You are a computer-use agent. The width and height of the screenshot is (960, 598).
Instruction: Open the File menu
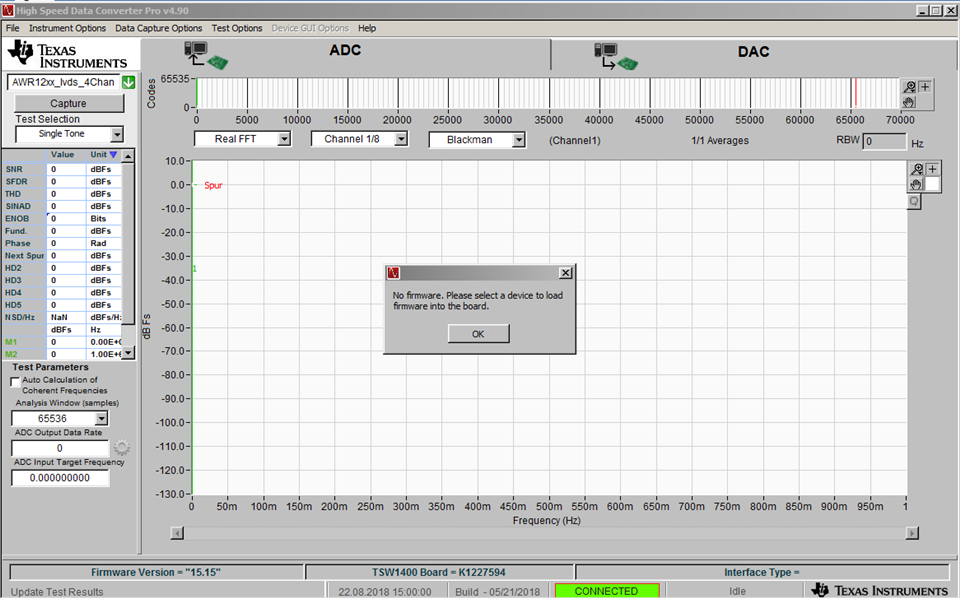12,28
